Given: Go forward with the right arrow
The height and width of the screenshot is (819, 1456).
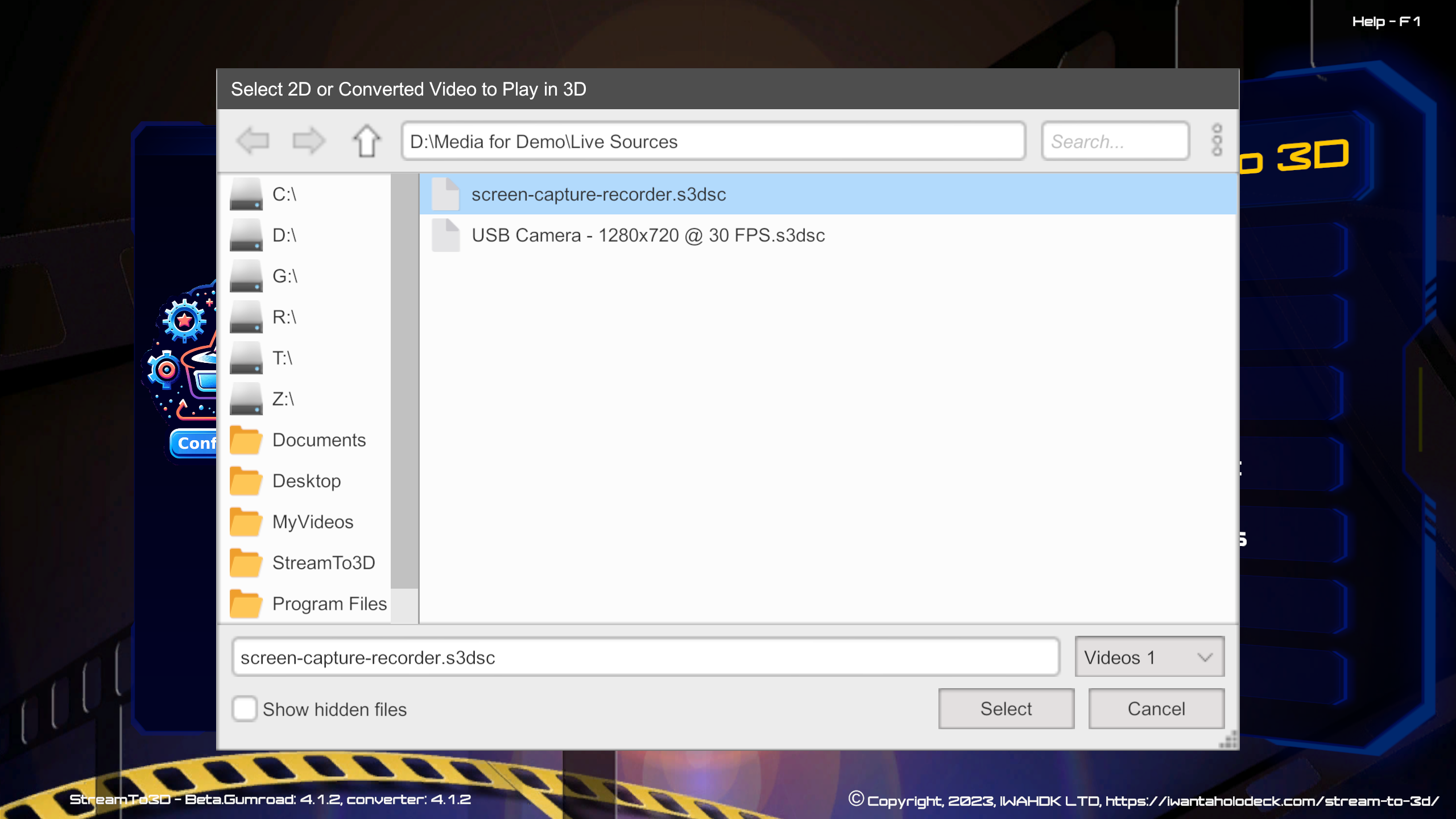Looking at the screenshot, I should 308,140.
